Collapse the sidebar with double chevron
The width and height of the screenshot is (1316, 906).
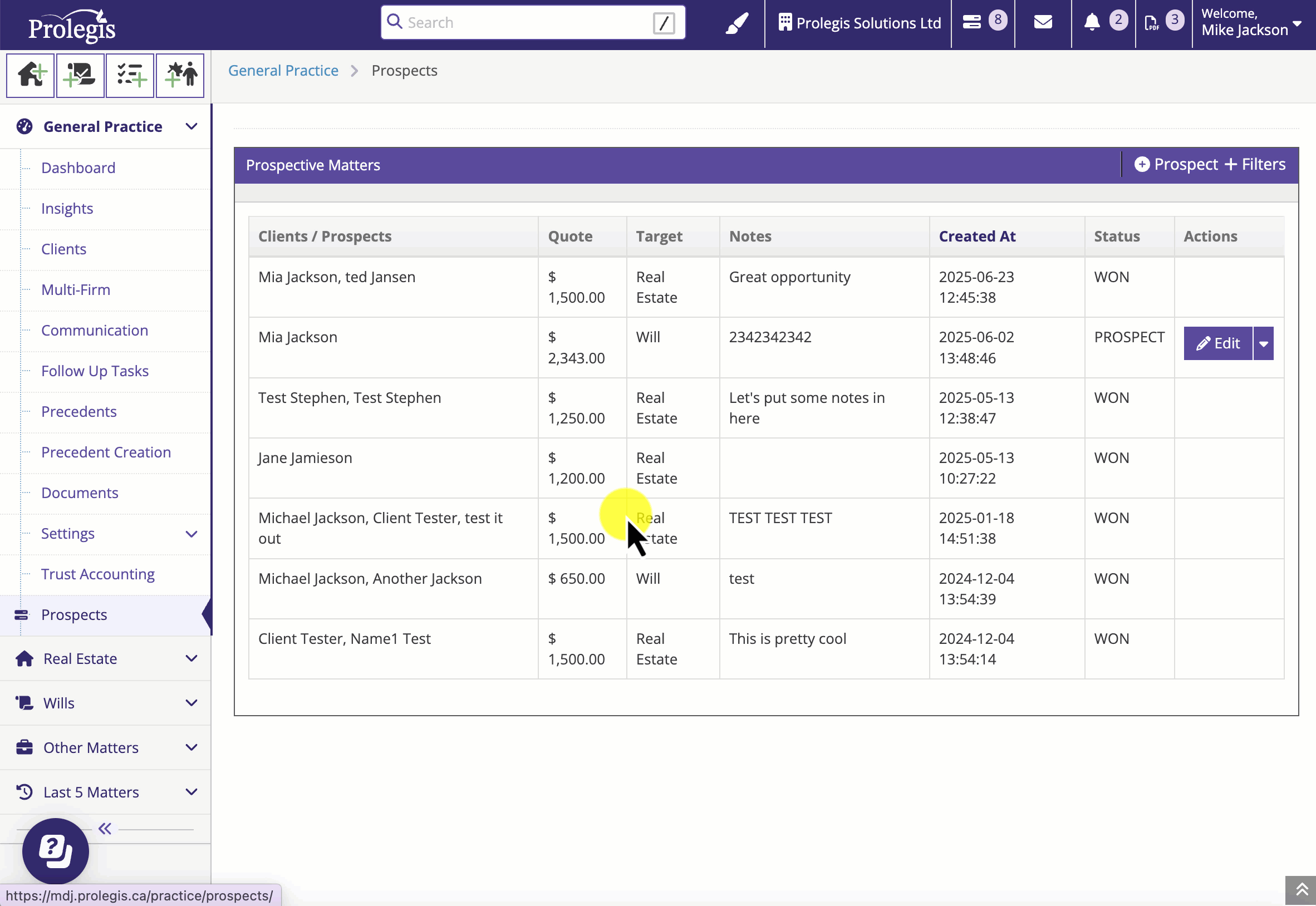click(105, 828)
